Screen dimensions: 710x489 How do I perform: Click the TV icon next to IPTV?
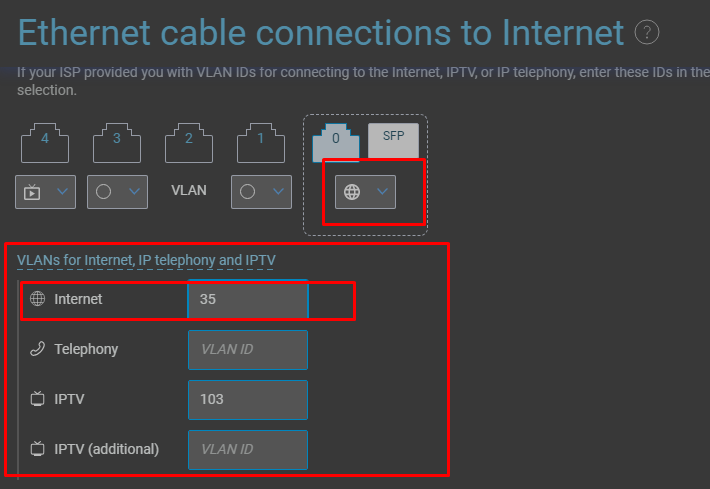[x=38, y=399]
